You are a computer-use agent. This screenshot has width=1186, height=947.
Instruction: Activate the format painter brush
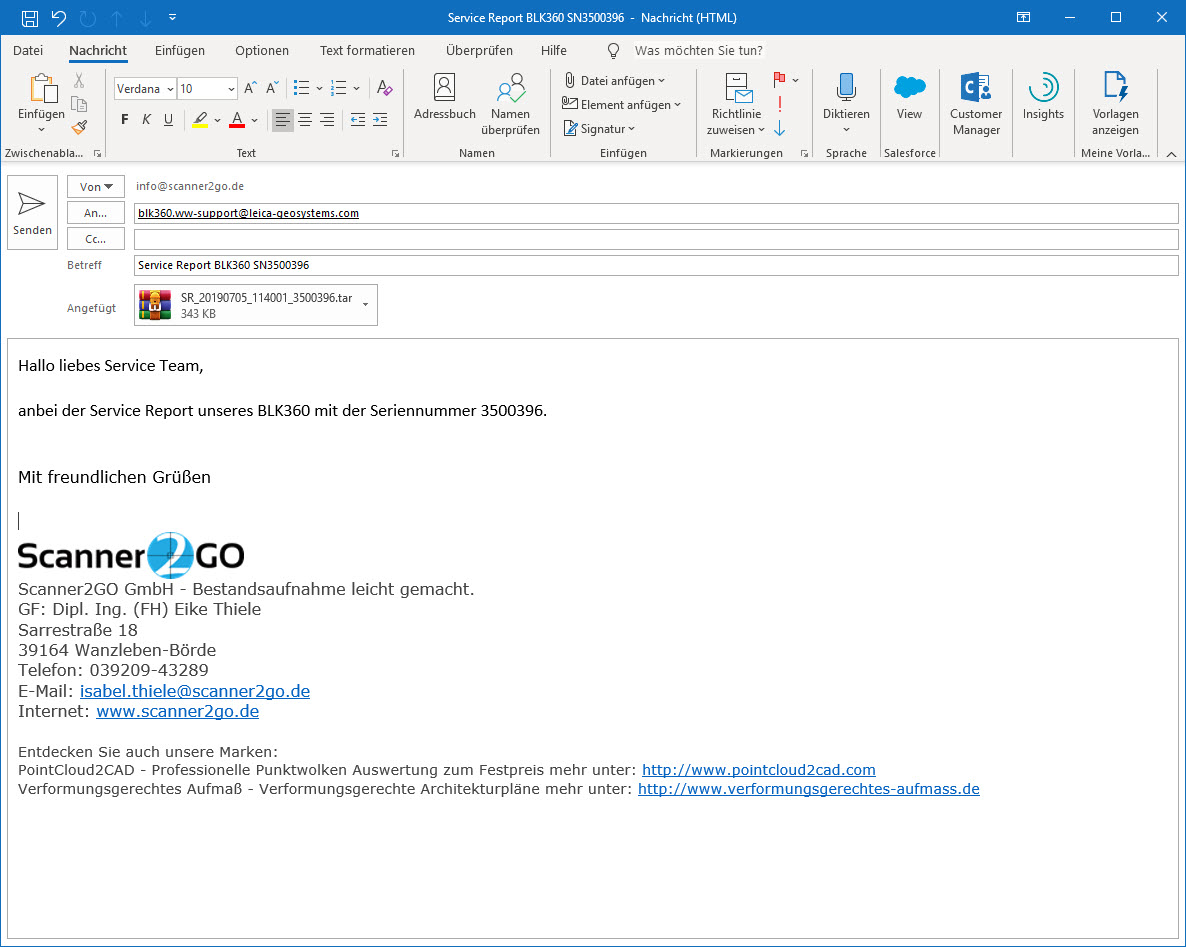(79, 127)
